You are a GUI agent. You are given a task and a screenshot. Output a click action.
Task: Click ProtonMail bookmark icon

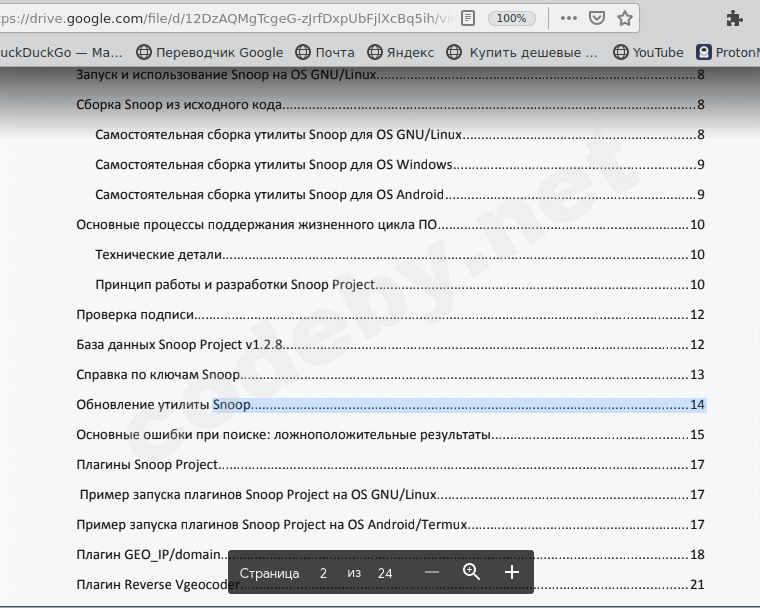pos(704,52)
